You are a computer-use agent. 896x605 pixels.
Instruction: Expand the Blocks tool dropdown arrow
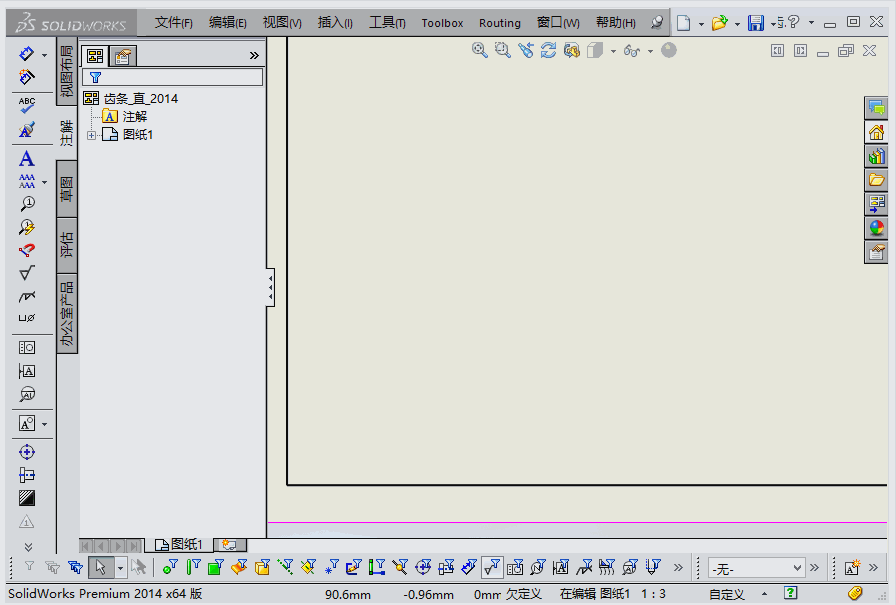point(45,424)
